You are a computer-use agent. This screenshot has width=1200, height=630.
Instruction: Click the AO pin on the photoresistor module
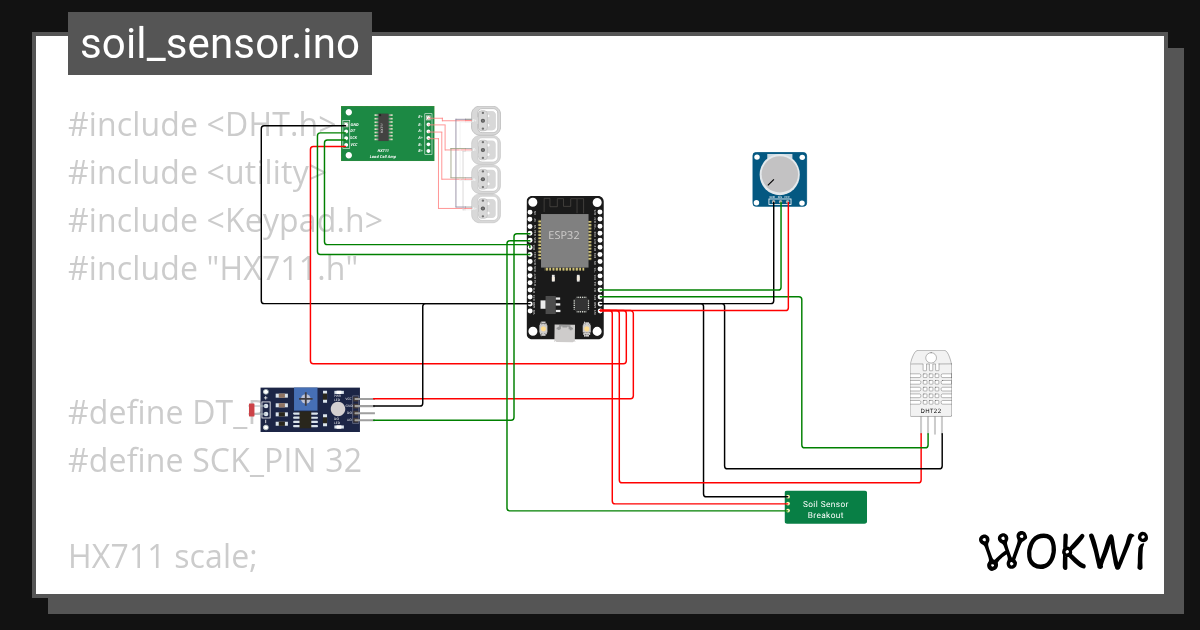pos(356,420)
